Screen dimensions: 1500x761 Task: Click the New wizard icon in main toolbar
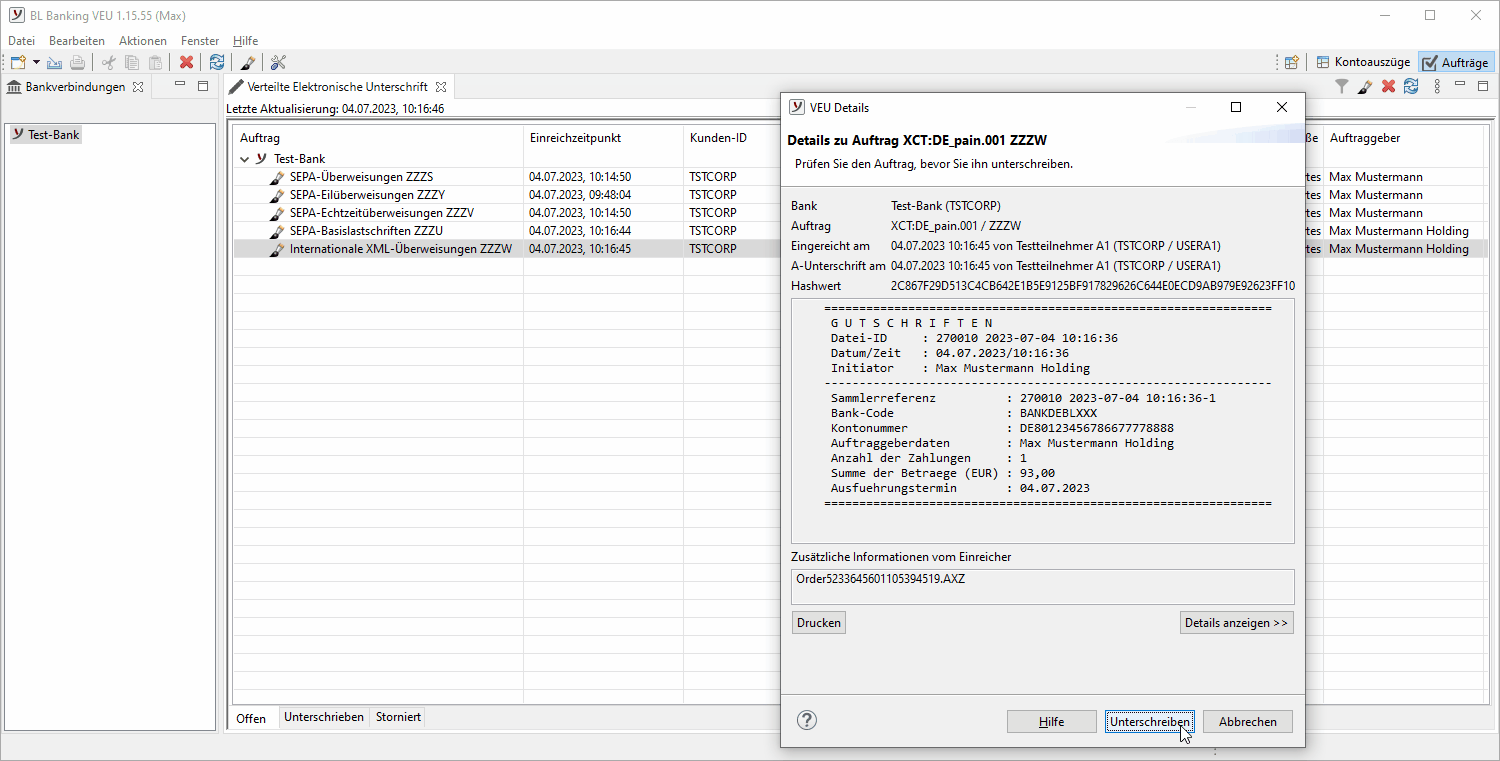(x=18, y=62)
